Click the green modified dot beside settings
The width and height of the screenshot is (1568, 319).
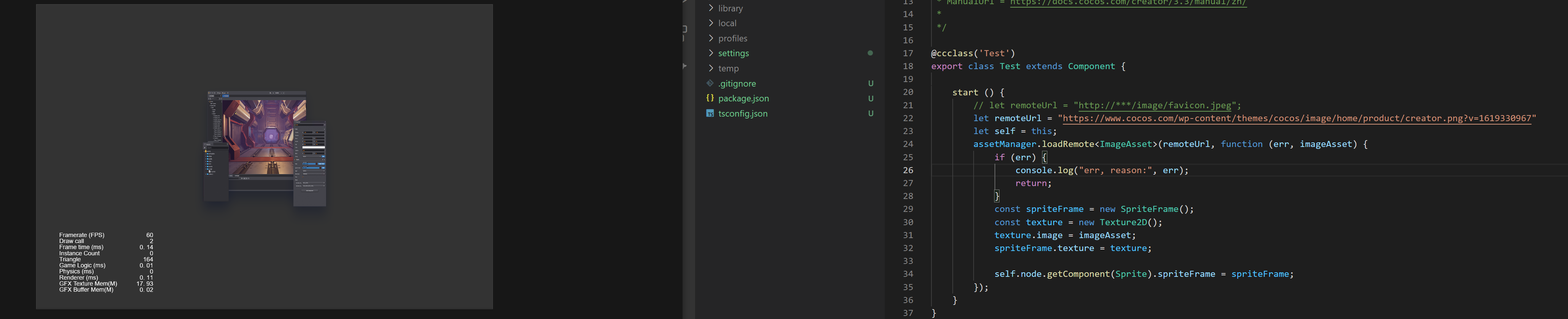pyautogui.click(x=870, y=53)
